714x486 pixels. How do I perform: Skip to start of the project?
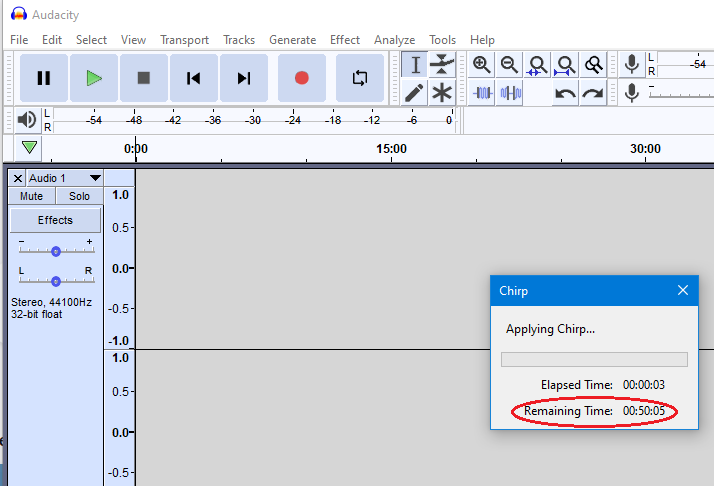(194, 78)
